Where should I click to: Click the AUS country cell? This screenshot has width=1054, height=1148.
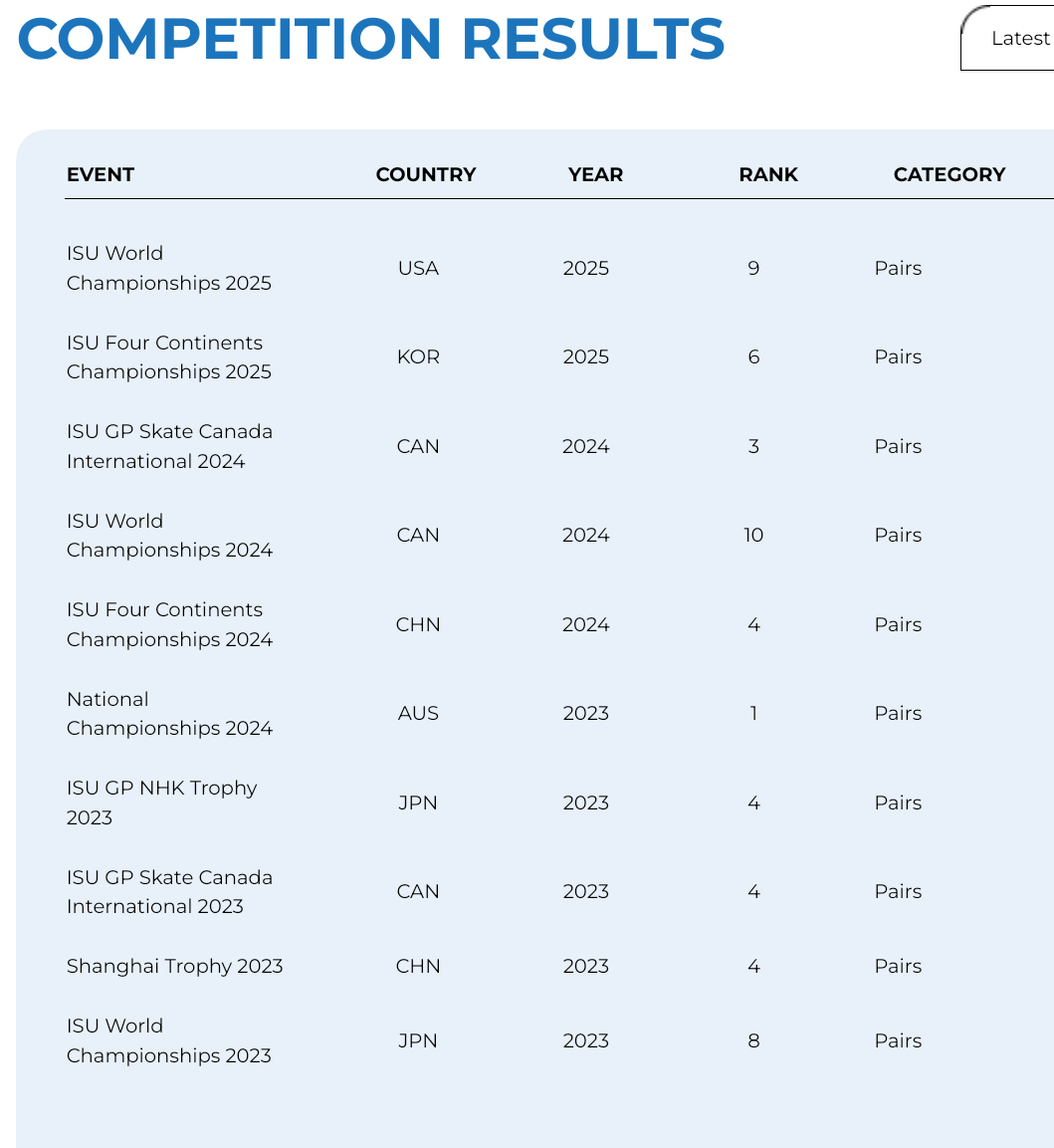point(418,713)
